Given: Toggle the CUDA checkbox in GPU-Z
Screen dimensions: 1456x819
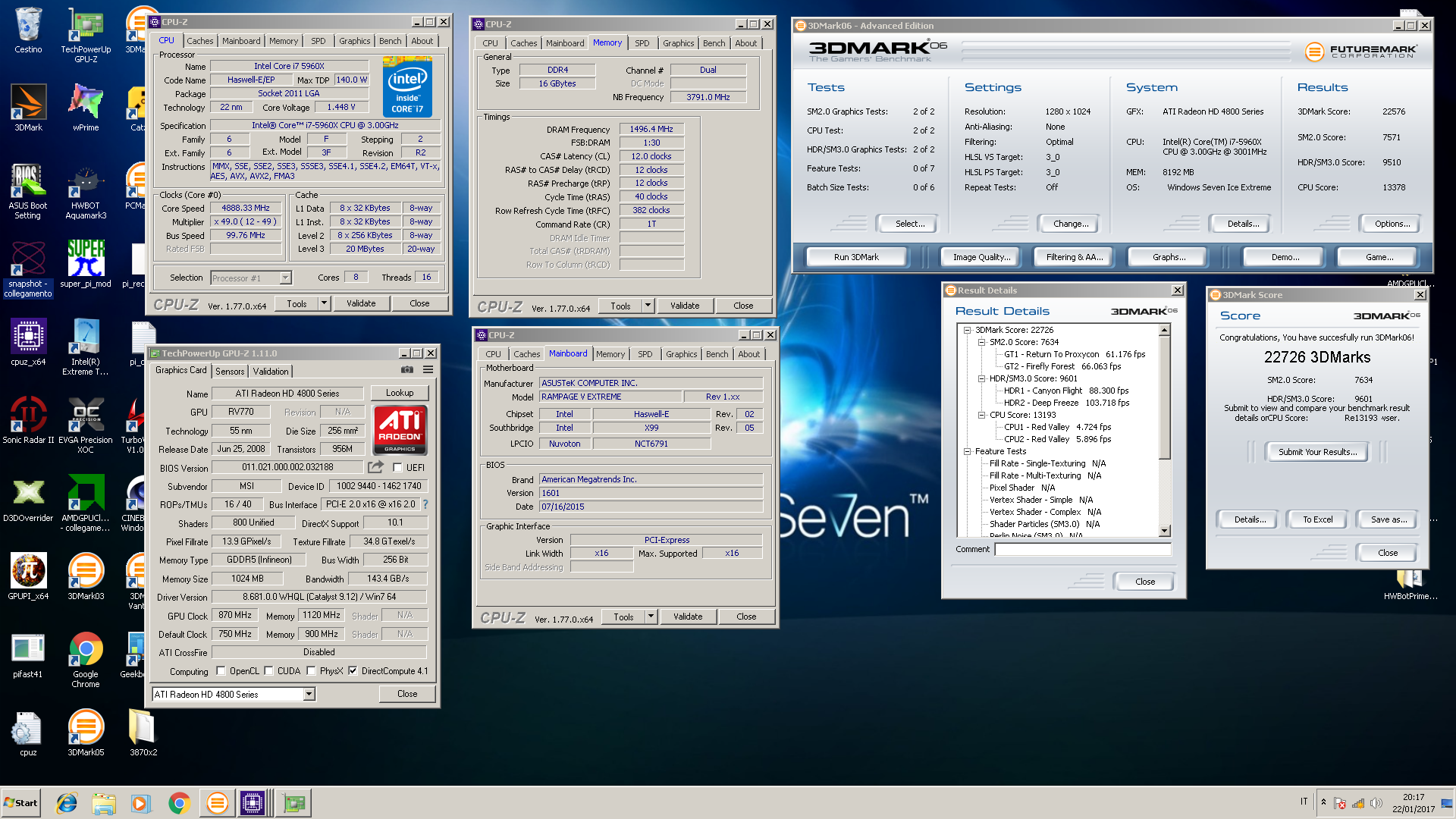Looking at the screenshot, I should [268, 671].
